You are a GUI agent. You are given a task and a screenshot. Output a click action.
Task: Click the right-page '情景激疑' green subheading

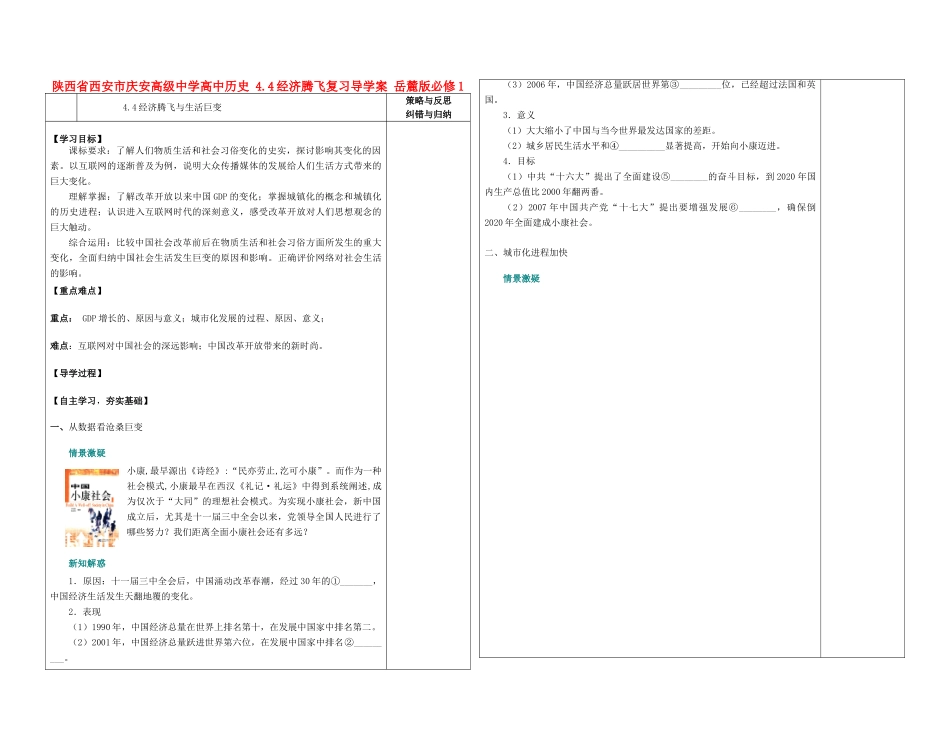pos(522,279)
